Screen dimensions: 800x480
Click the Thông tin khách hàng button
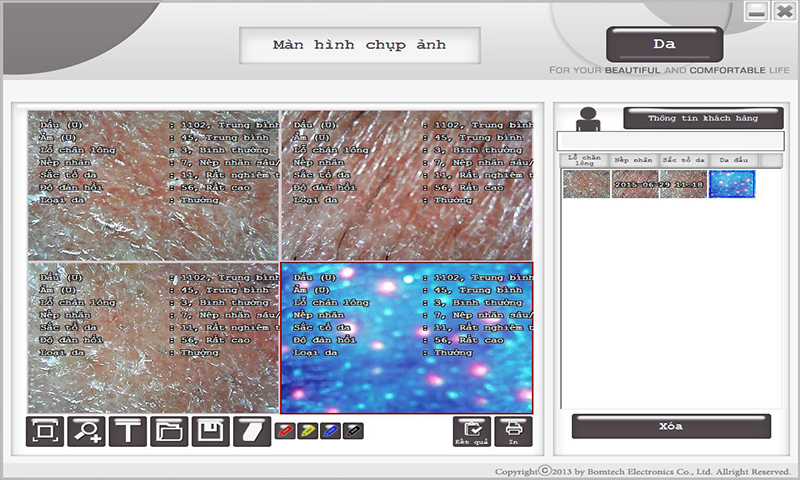pyautogui.click(x=702, y=118)
